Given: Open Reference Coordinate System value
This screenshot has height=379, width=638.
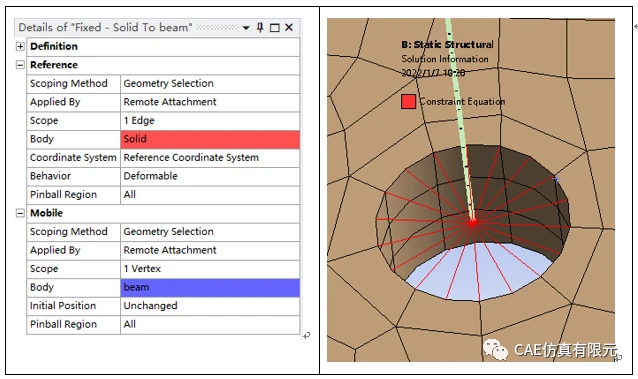Looking at the screenshot, I should click(x=210, y=158).
